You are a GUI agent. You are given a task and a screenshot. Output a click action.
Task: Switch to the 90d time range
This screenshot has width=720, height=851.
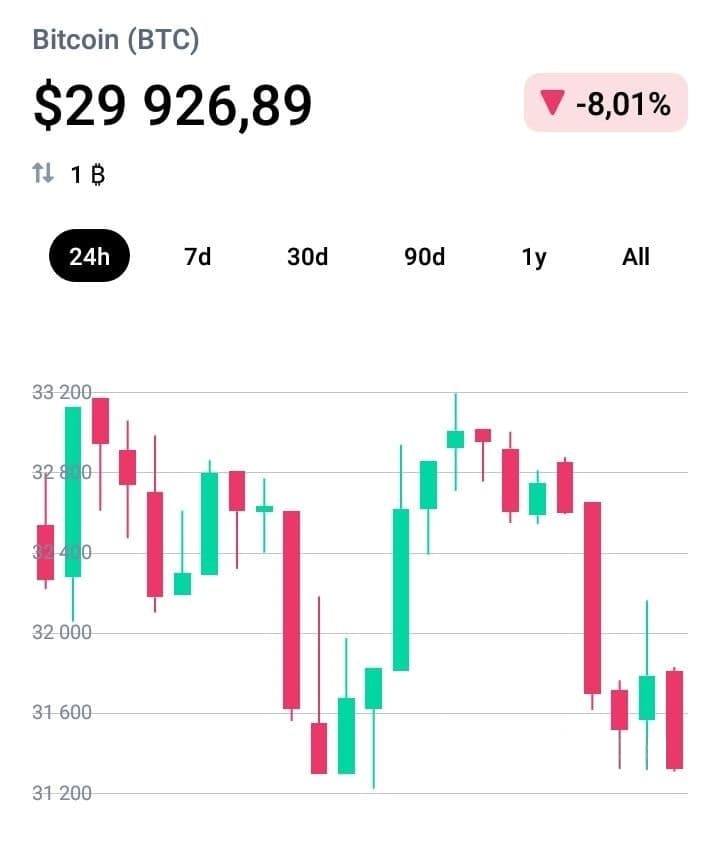[424, 257]
